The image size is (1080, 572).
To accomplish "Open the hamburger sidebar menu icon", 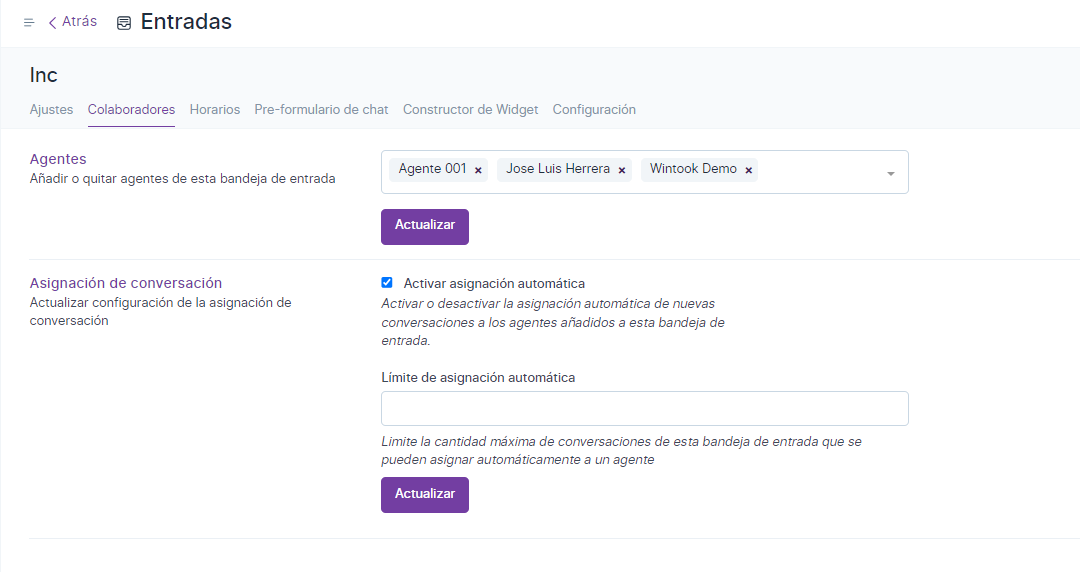I will tap(29, 22).
